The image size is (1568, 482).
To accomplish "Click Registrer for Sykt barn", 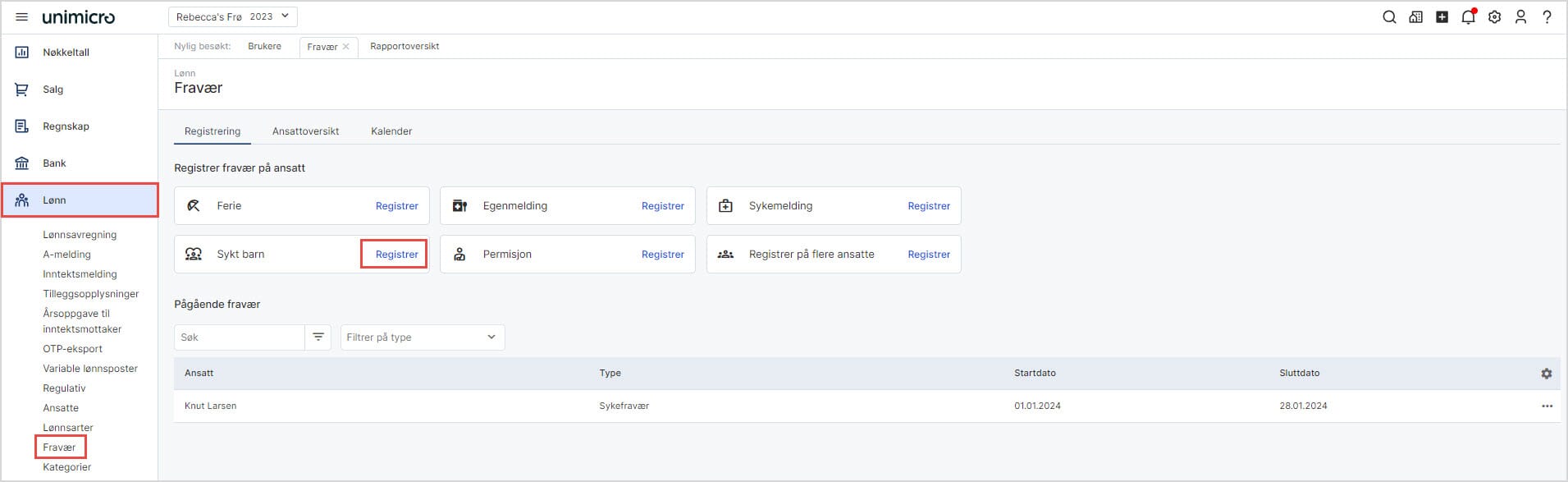I will coord(396,255).
